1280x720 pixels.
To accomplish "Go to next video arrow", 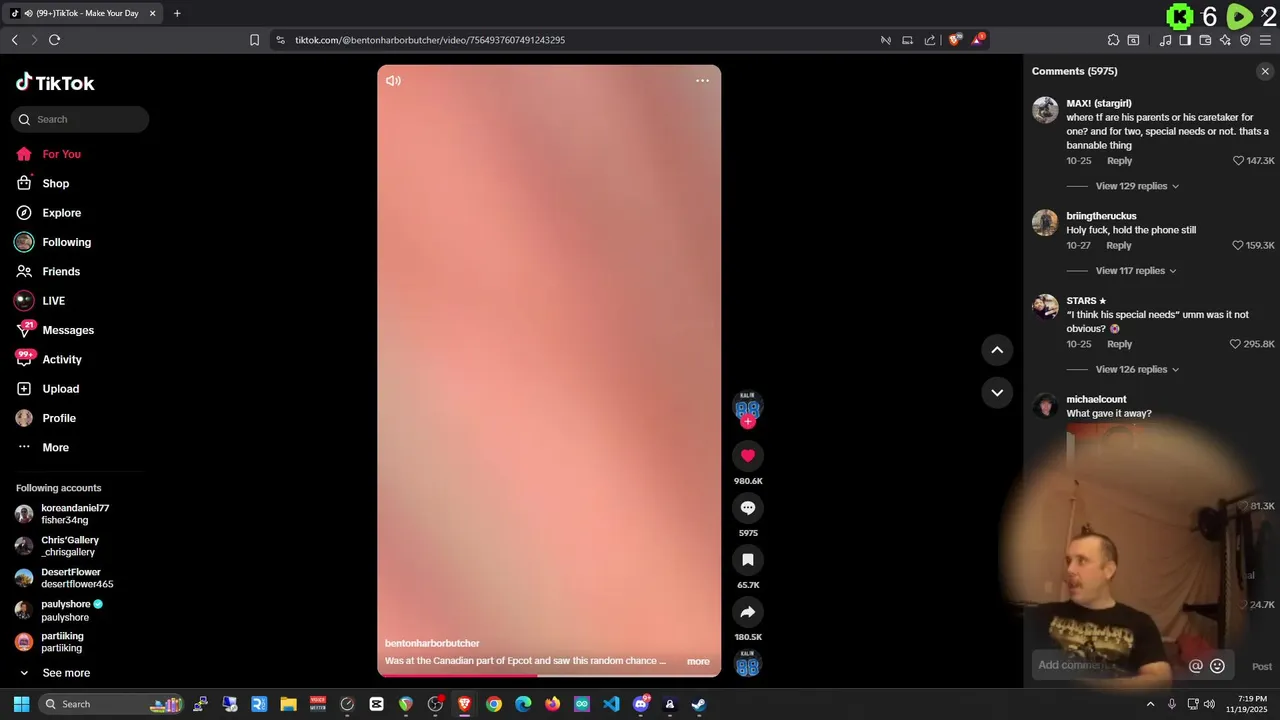I will point(997,392).
